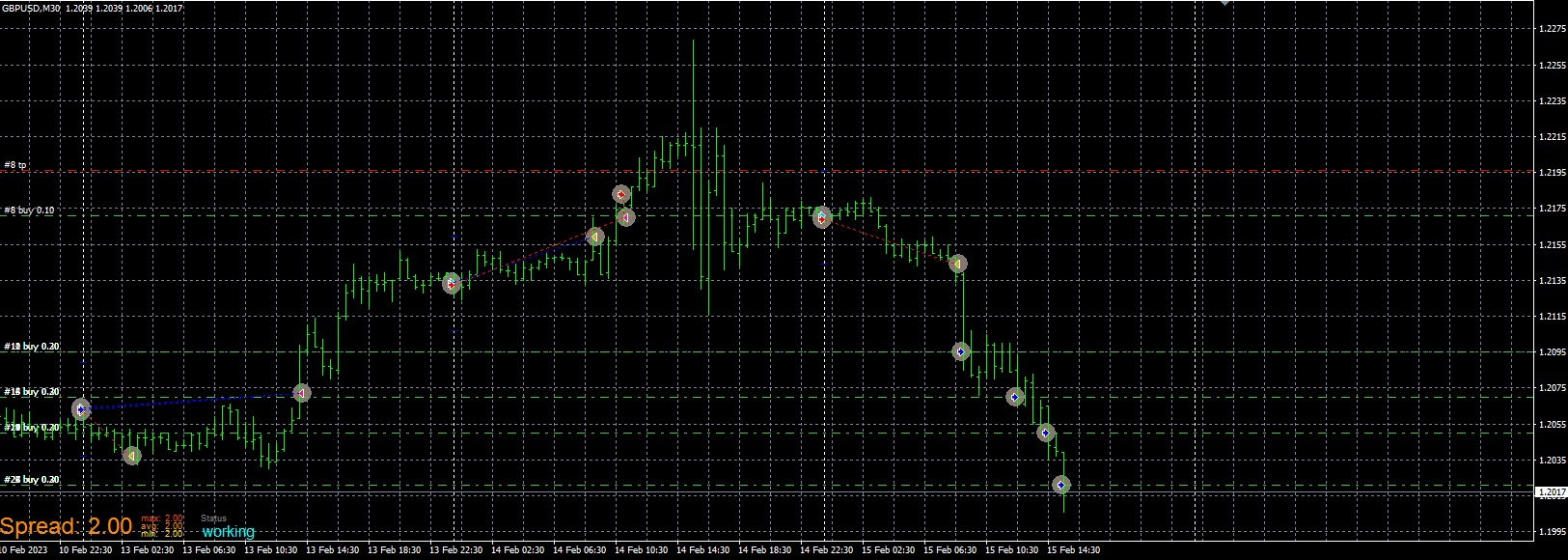Select the red '#8 tp' take-profit line label
Screen dimensions: 1568x560
(x=15, y=165)
